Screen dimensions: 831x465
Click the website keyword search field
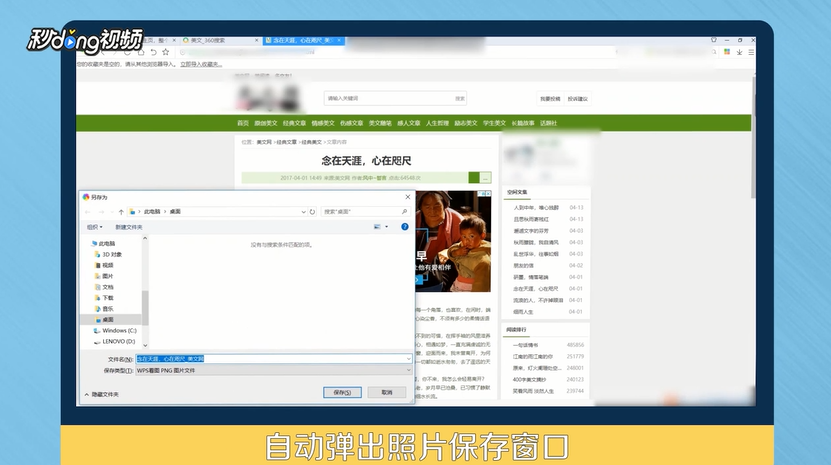point(388,98)
